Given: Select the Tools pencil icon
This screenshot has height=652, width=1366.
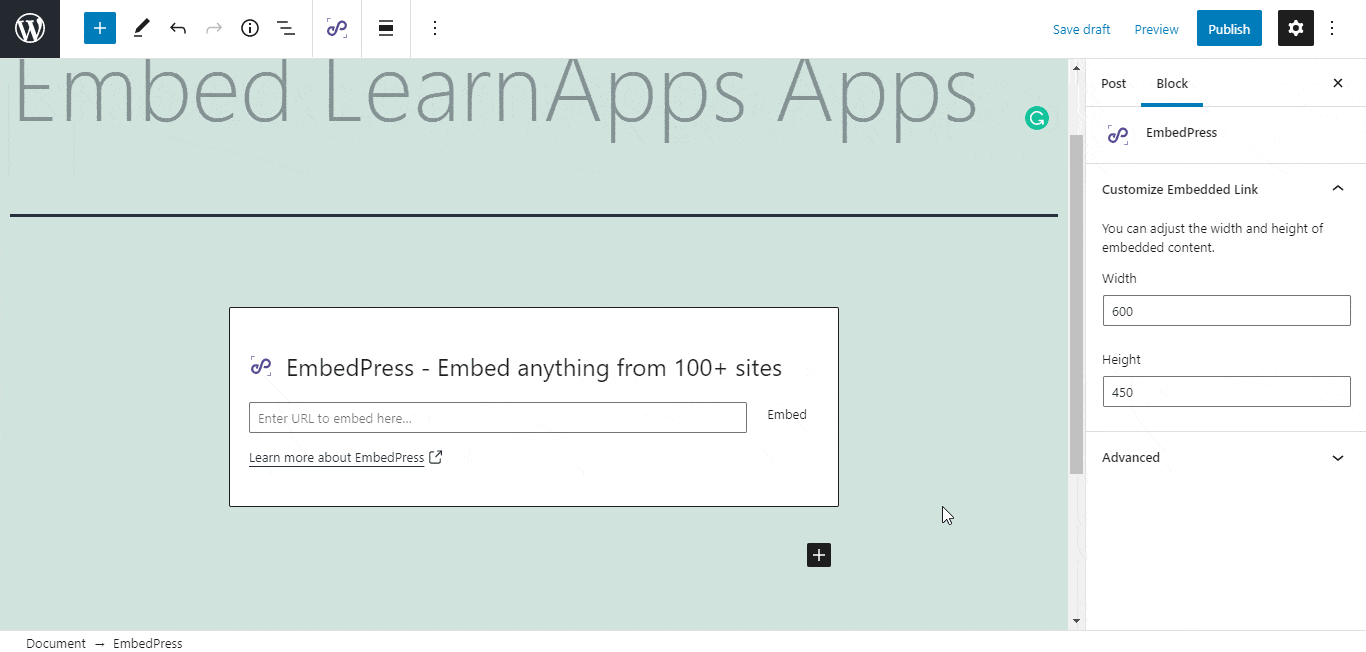Looking at the screenshot, I should (141, 28).
